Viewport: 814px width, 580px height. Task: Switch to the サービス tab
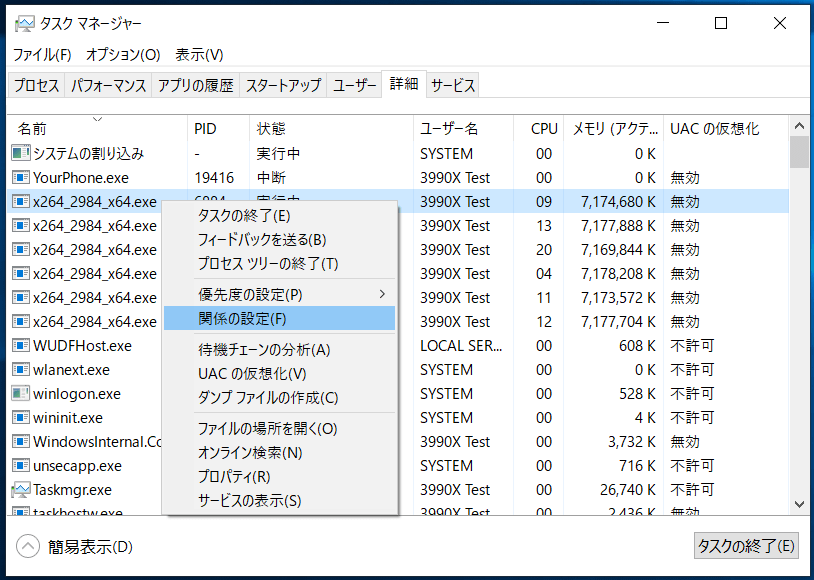point(453,85)
